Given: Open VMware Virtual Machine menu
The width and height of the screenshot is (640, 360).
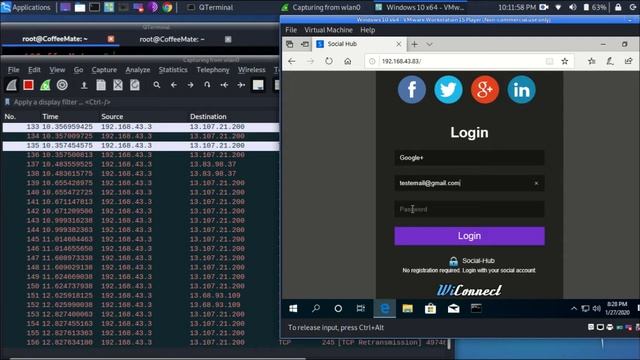Looking at the screenshot, I should coord(328,30).
